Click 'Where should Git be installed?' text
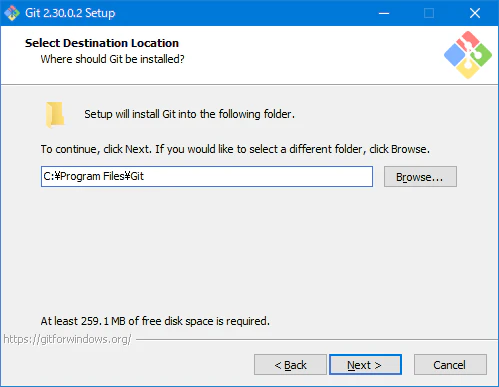Viewport: 499px width, 387px height. click(112, 59)
